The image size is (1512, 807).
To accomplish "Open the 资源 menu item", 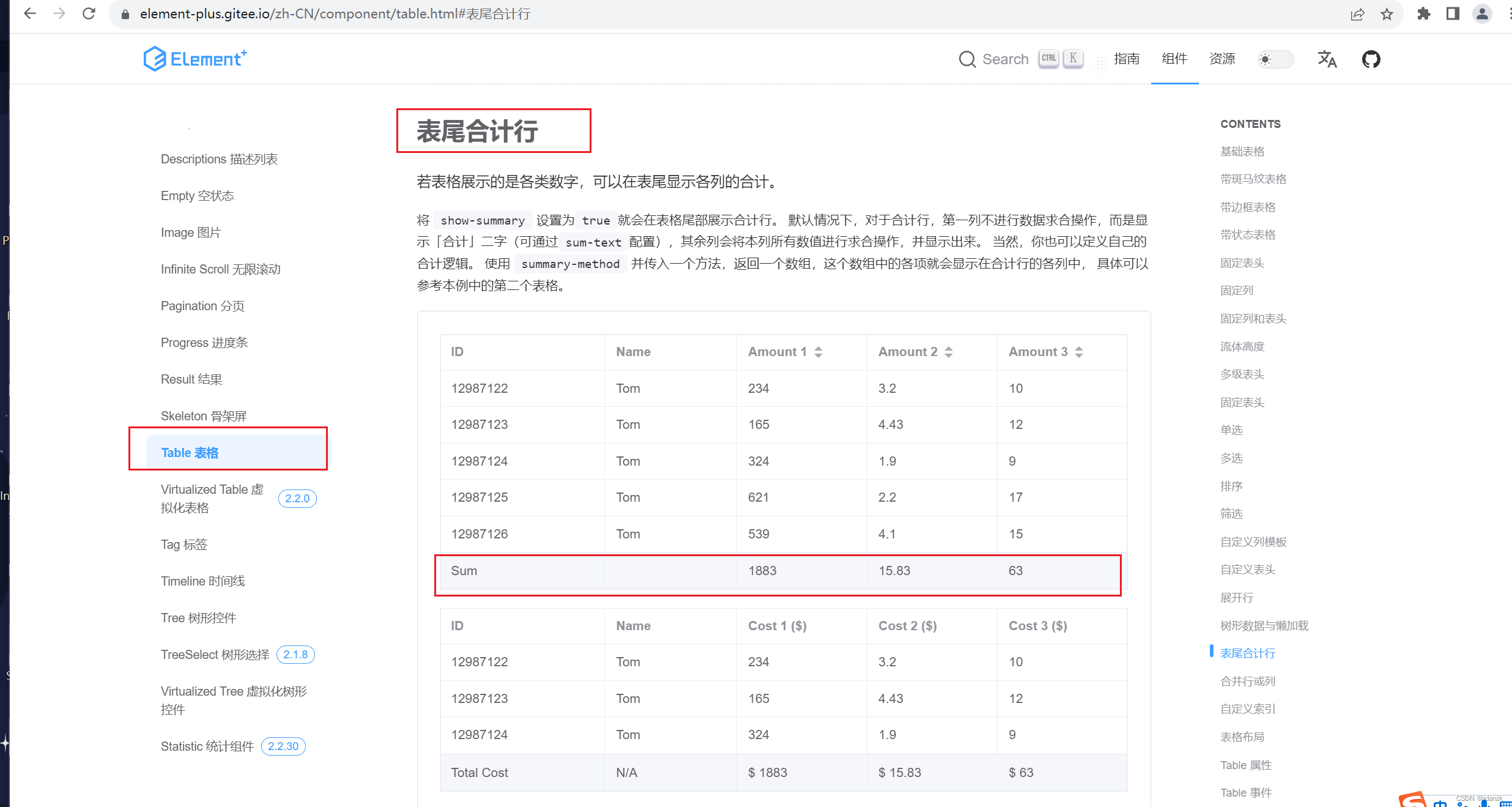I will (x=1221, y=59).
